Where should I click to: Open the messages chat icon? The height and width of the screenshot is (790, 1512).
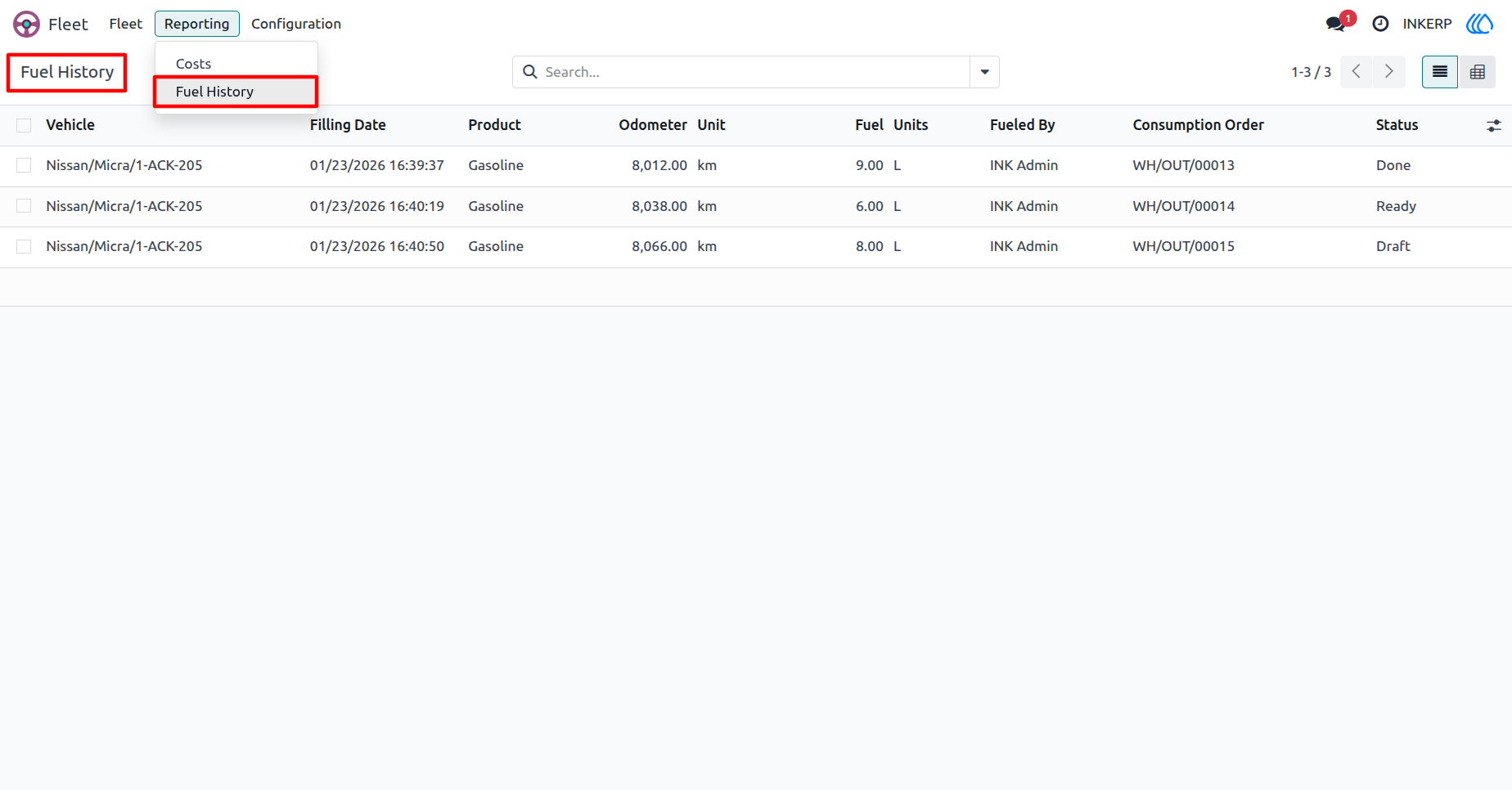click(x=1336, y=24)
